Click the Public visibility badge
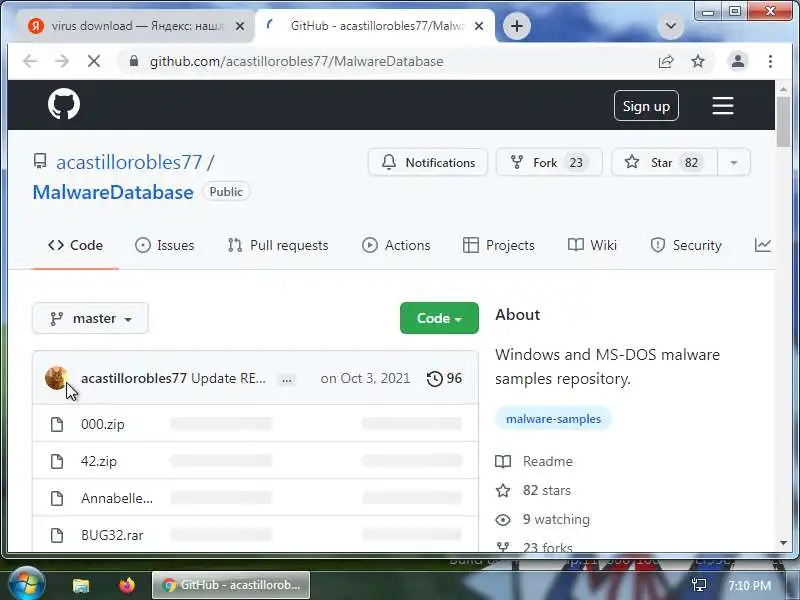The width and height of the screenshot is (800, 600). pos(226,192)
